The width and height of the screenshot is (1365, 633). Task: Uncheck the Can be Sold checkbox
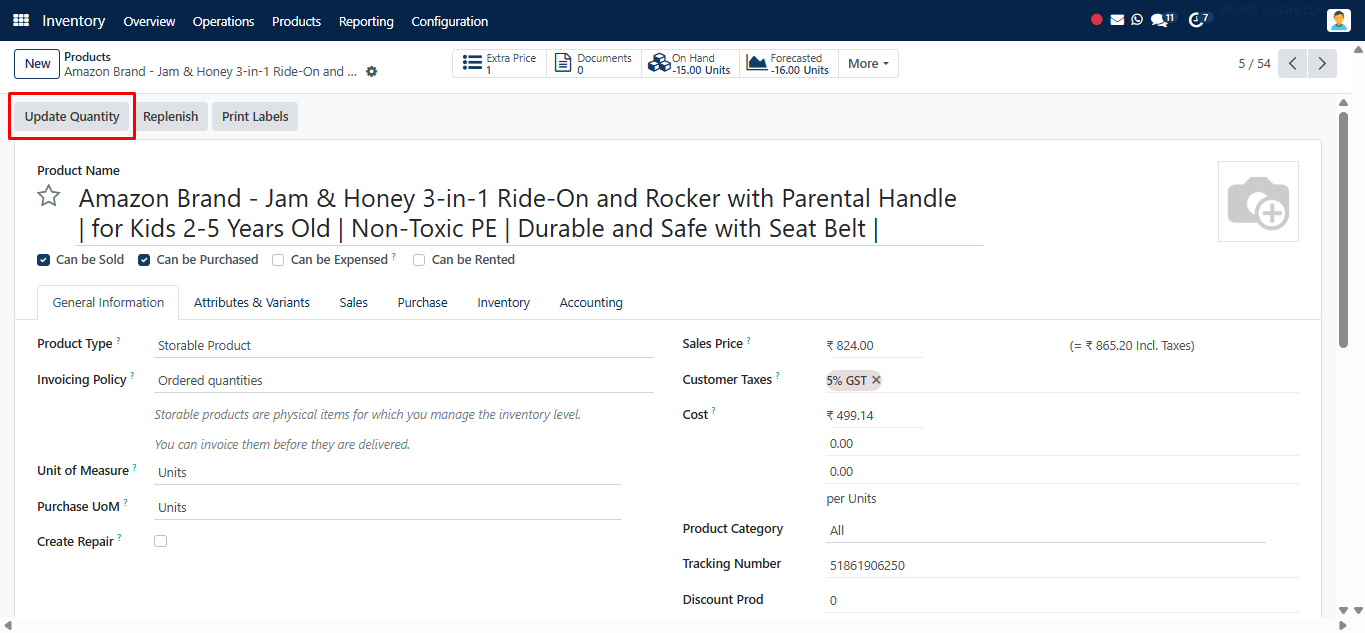(x=43, y=260)
